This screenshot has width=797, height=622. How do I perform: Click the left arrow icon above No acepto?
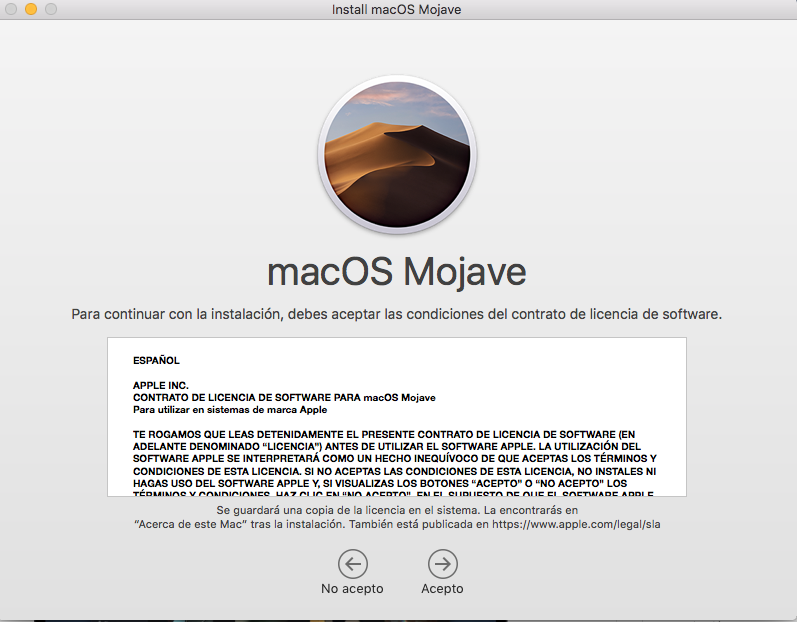coord(353,564)
